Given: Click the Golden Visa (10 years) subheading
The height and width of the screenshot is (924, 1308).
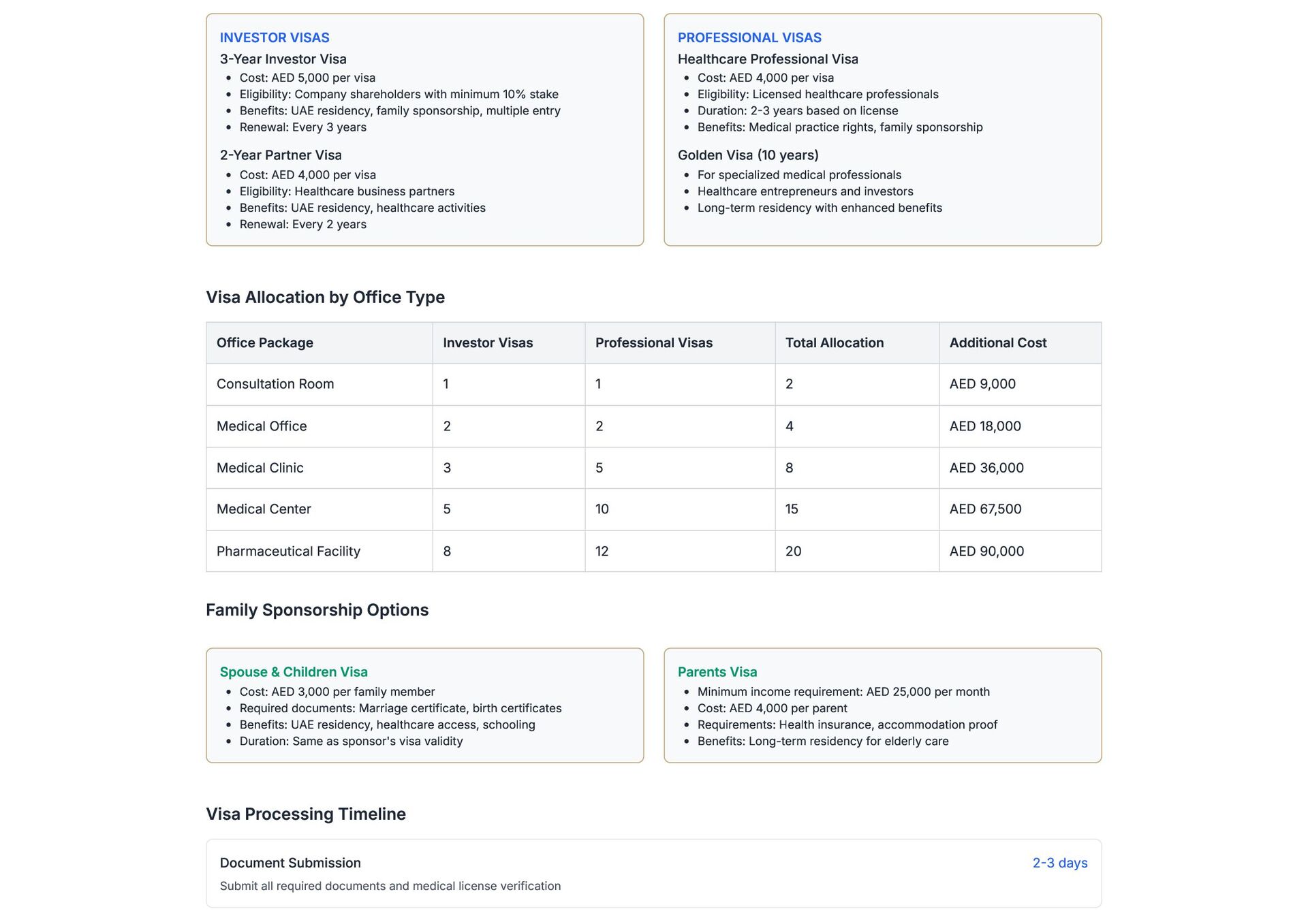Looking at the screenshot, I should click(748, 155).
